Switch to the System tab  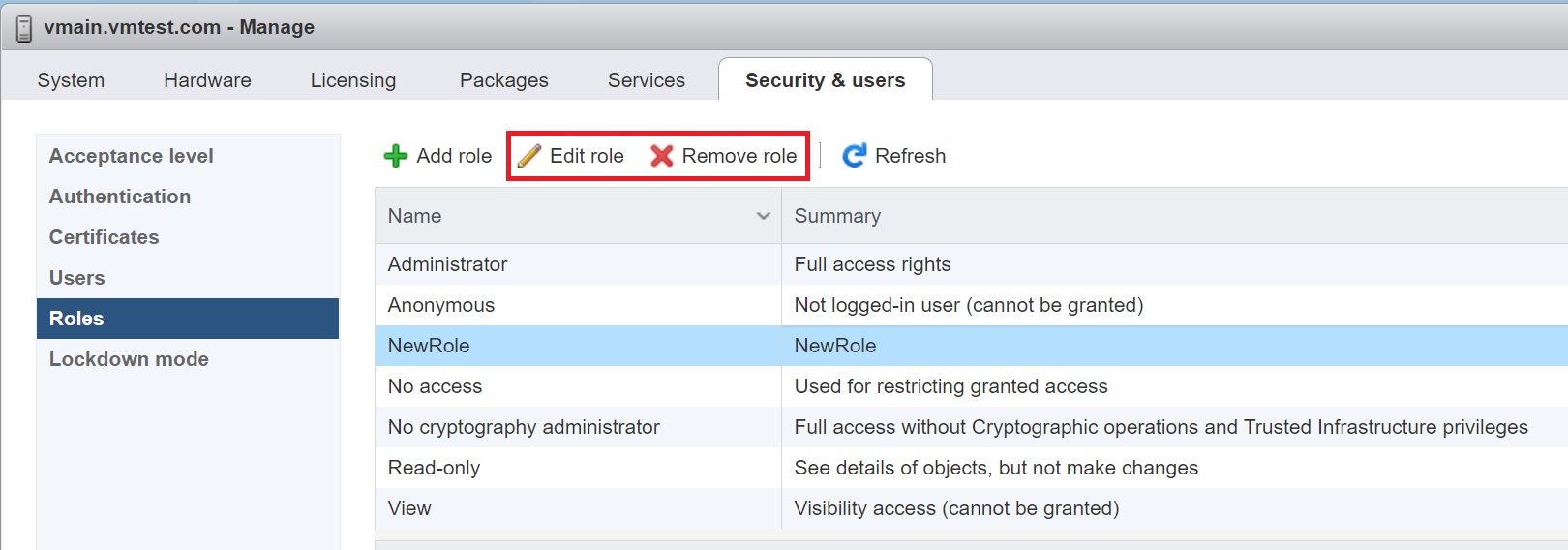(x=71, y=80)
